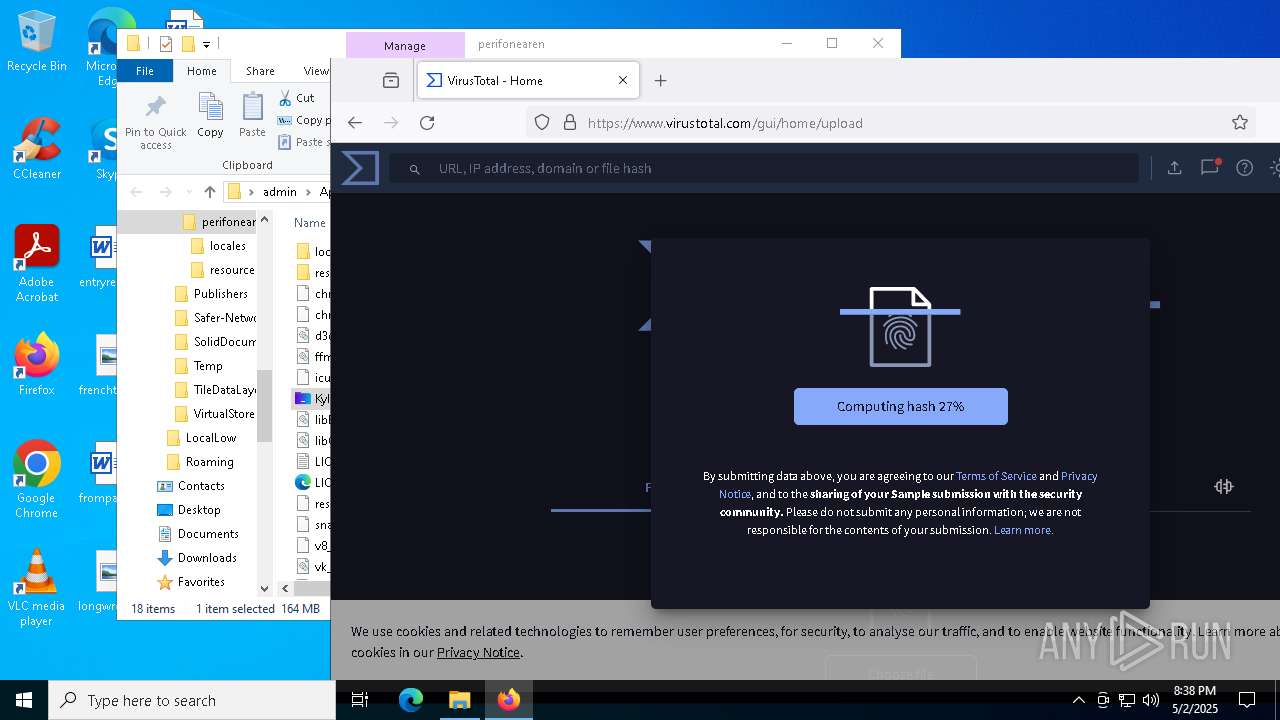Open Favorites in the navigation pane
Image resolution: width=1280 pixels, height=720 pixels.
pos(201,582)
